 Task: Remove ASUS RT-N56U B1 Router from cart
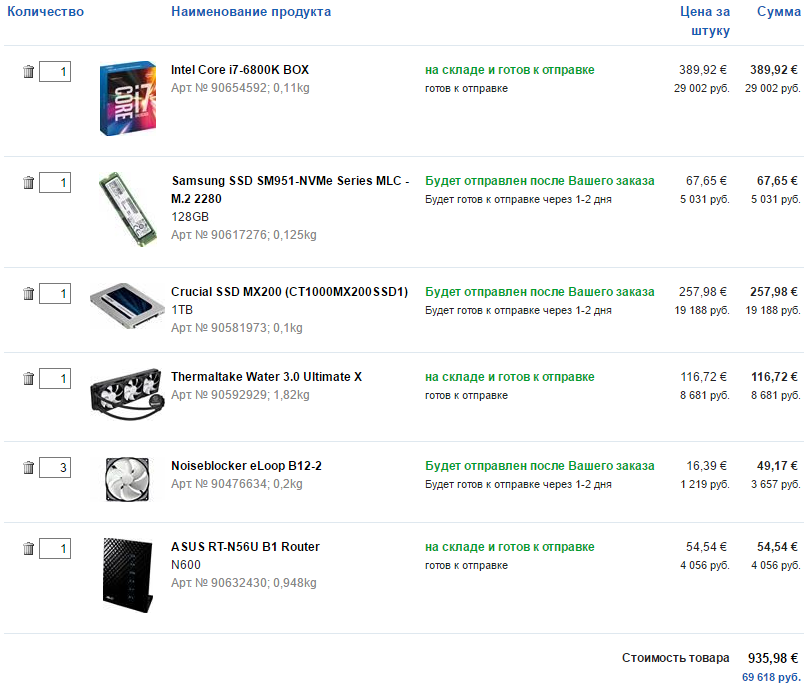click(x=28, y=548)
